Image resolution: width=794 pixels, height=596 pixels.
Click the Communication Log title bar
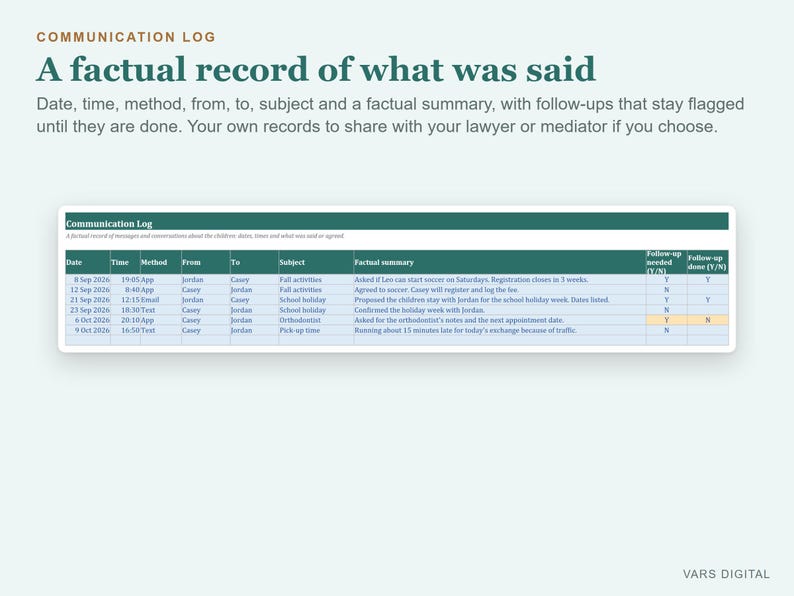[x=396, y=222]
